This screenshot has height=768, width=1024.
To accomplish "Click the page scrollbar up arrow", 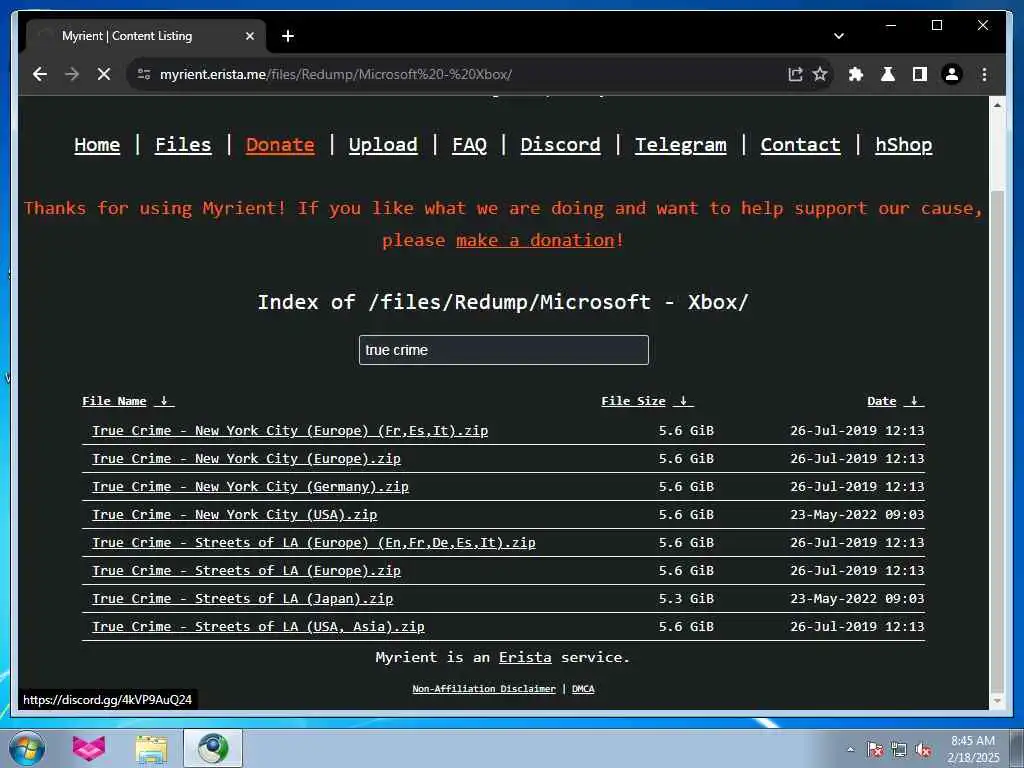I will click(x=997, y=104).
